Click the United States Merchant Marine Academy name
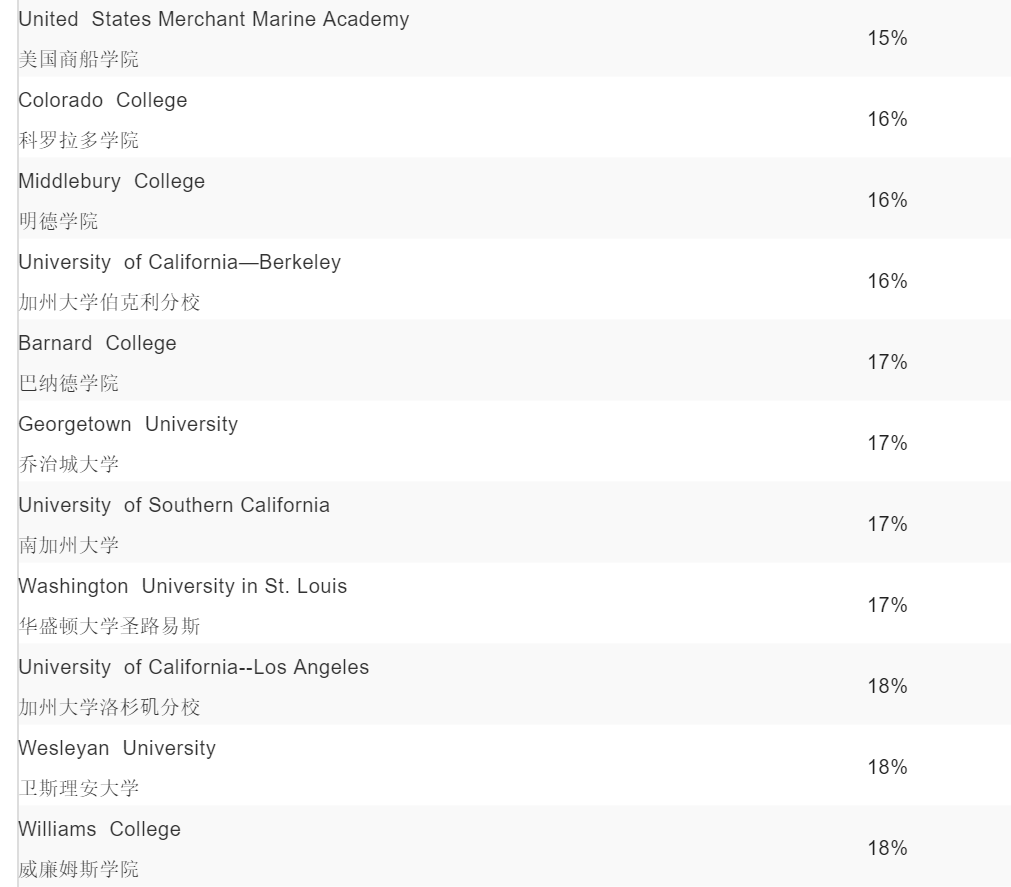The height and width of the screenshot is (887, 1011). click(x=214, y=19)
